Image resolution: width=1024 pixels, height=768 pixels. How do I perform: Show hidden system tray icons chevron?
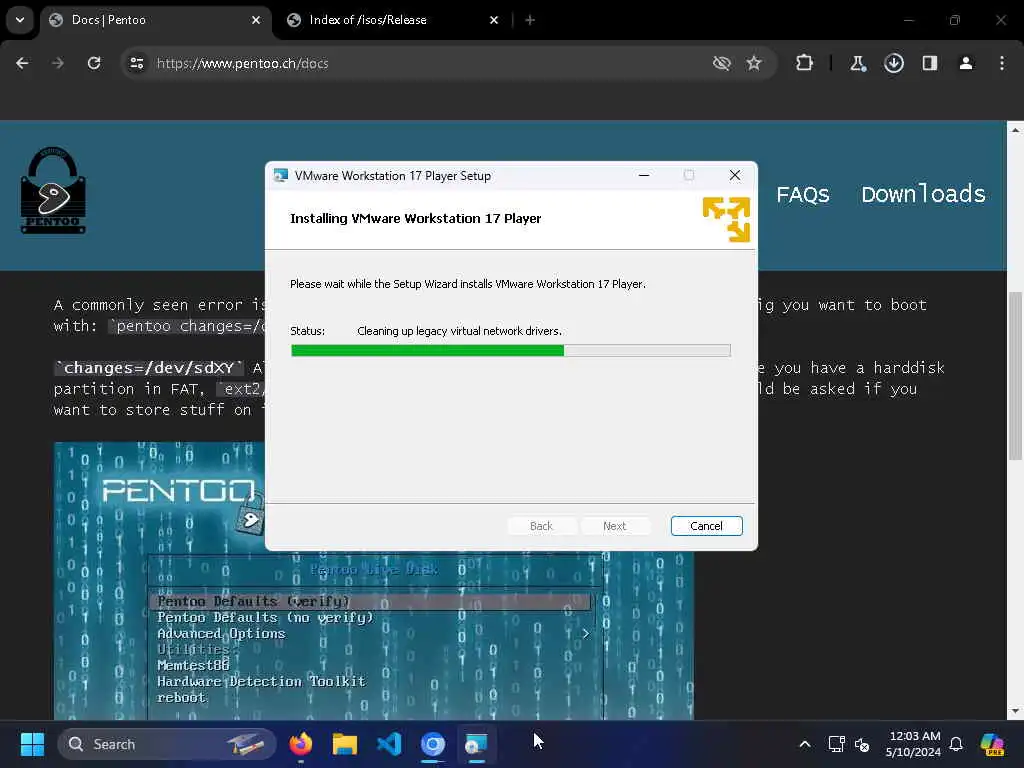(x=805, y=744)
